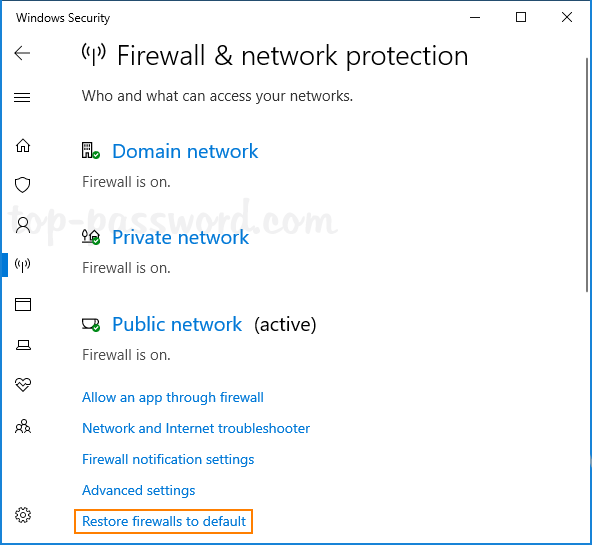Open Public network settings
Viewport: 592px width, 545px height.
pyautogui.click(x=177, y=324)
